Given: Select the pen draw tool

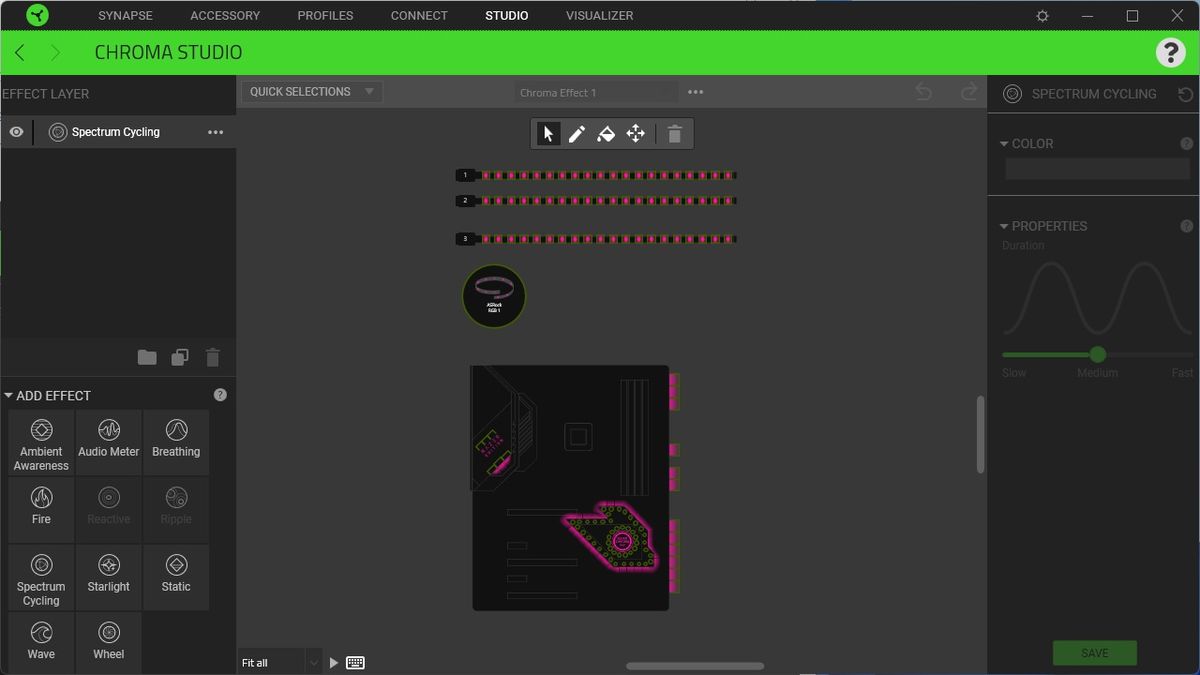Looking at the screenshot, I should [577, 134].
